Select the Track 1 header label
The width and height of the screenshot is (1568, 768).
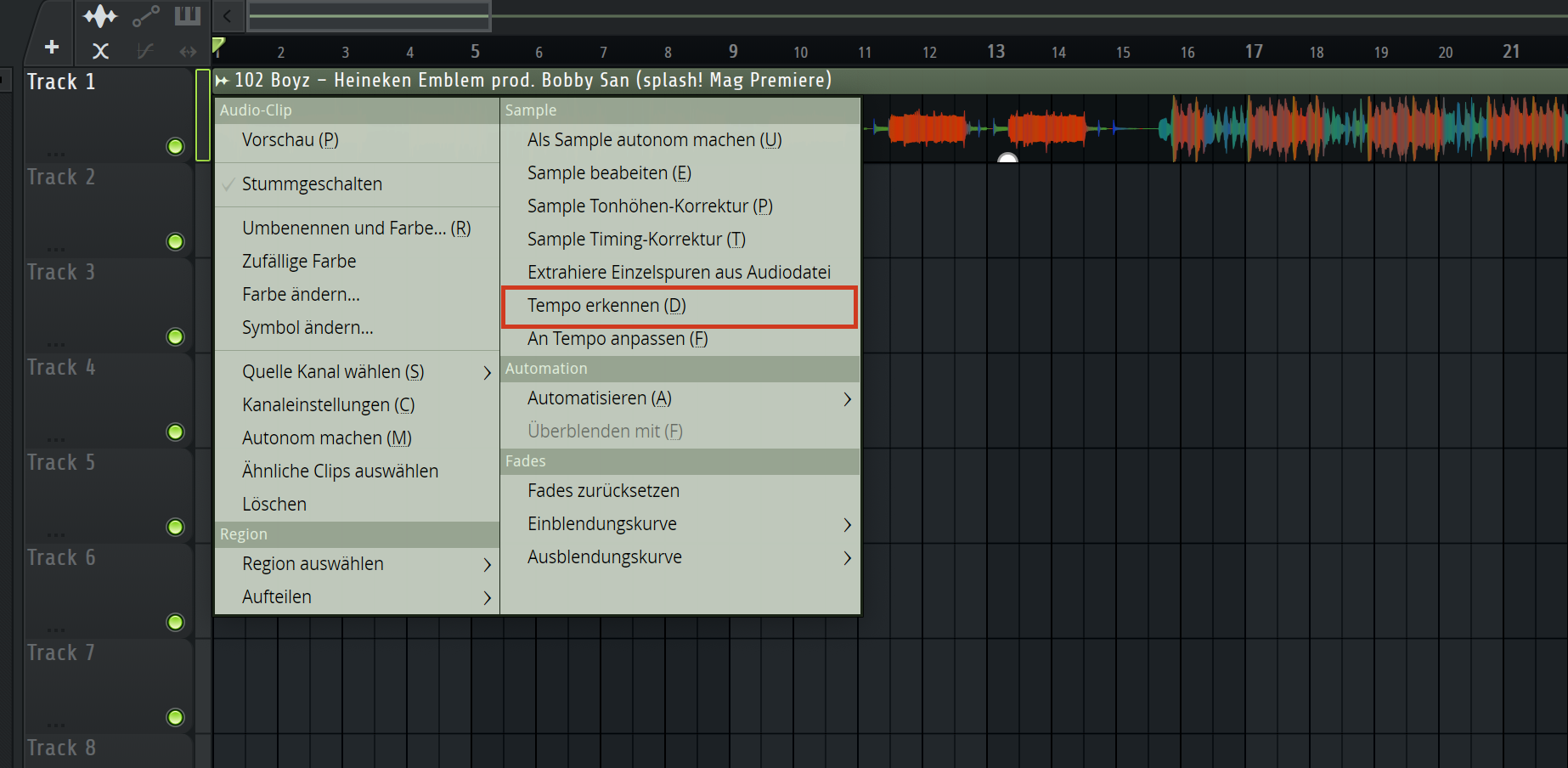pyautogui.click(x=61, y=82)
